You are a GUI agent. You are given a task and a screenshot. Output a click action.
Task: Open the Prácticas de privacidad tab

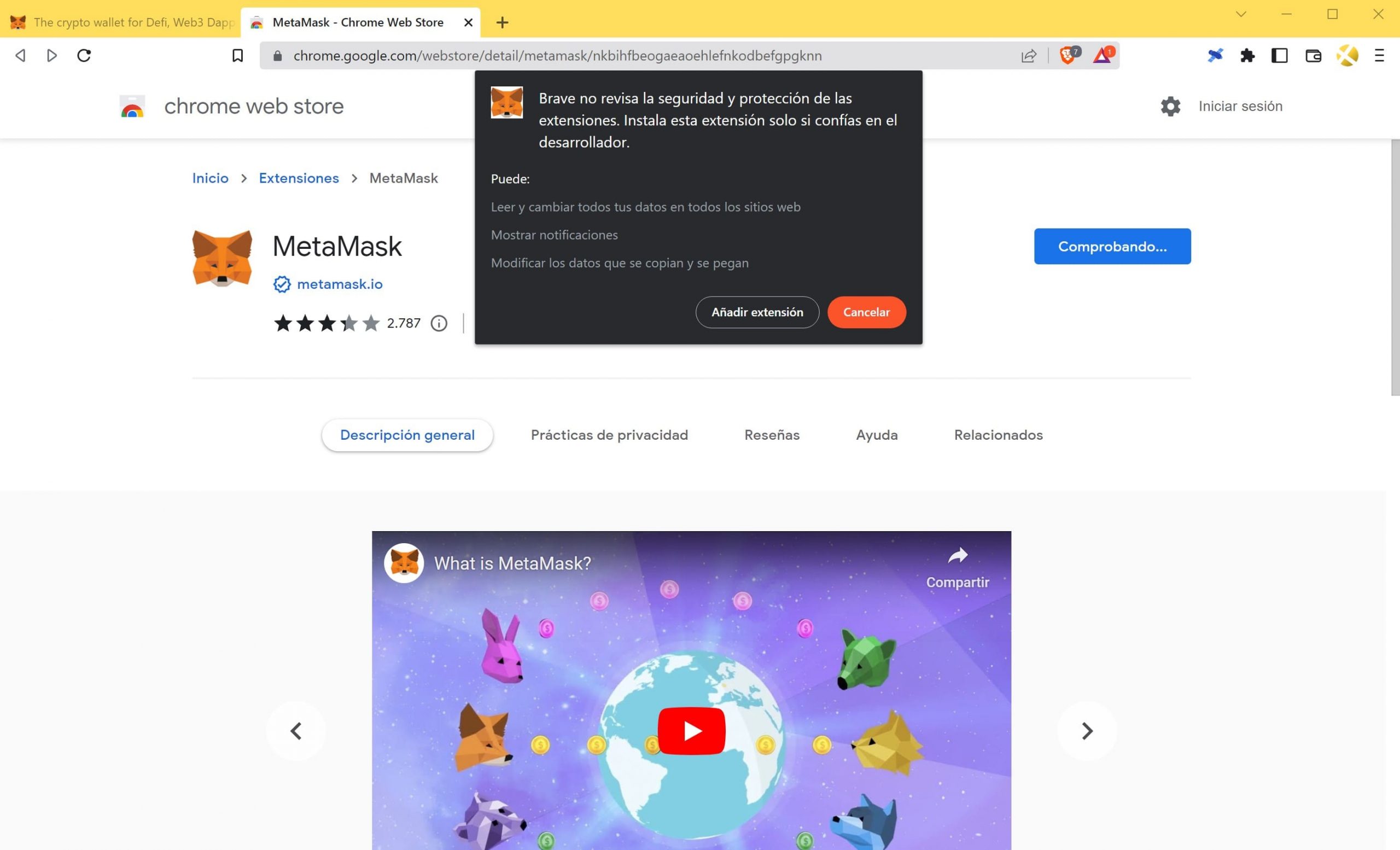click(x=609, y=435)
